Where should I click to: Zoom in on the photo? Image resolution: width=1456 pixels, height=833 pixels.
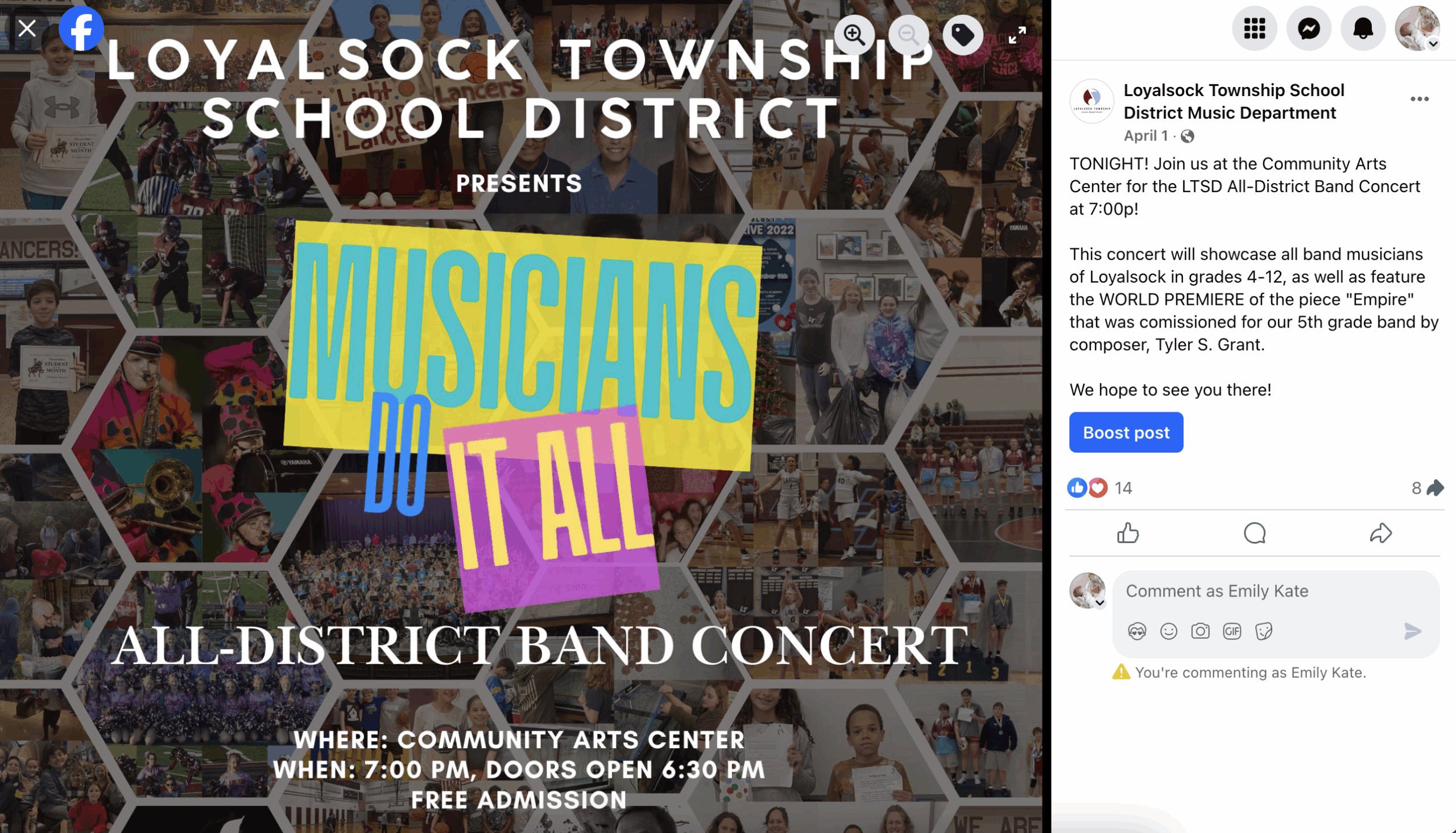(854, 35)
